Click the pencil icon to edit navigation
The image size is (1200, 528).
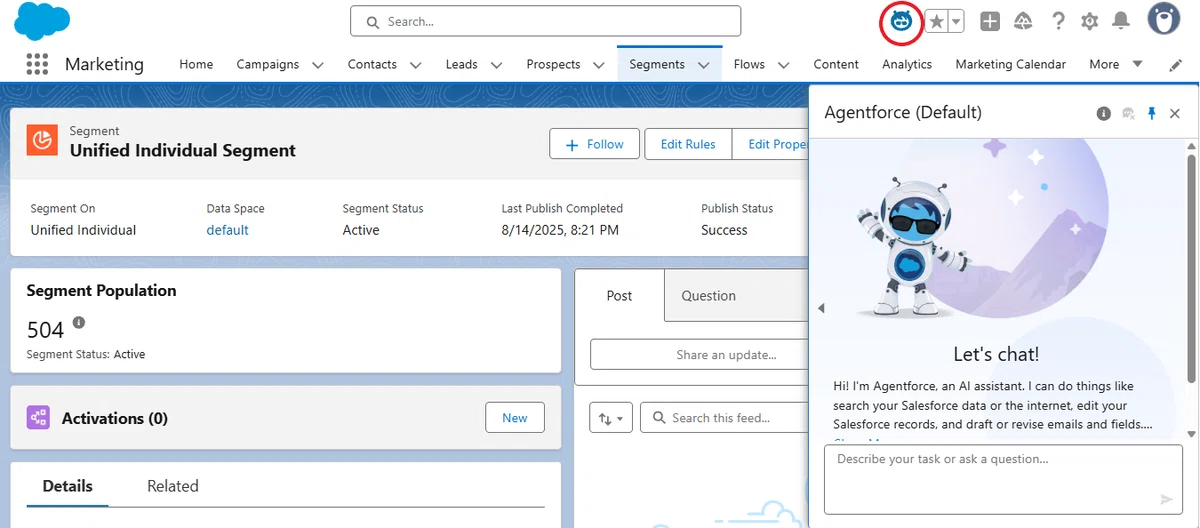[1176, 64]
